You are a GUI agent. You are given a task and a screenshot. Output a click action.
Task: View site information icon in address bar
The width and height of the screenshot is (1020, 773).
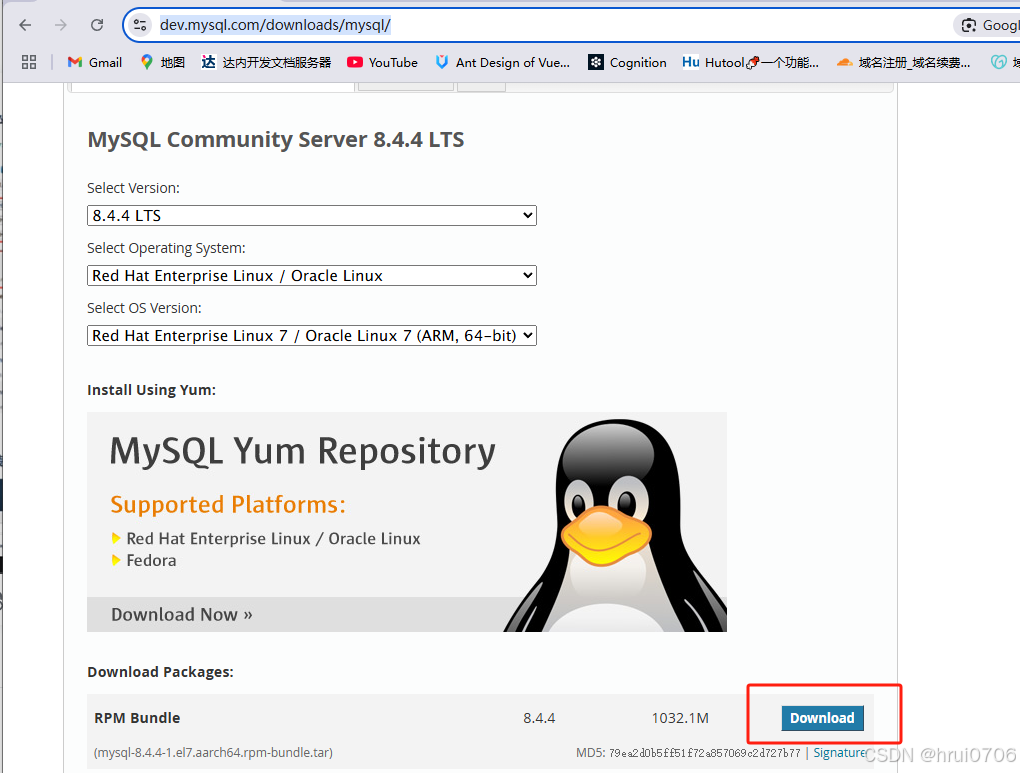point(139,25)
